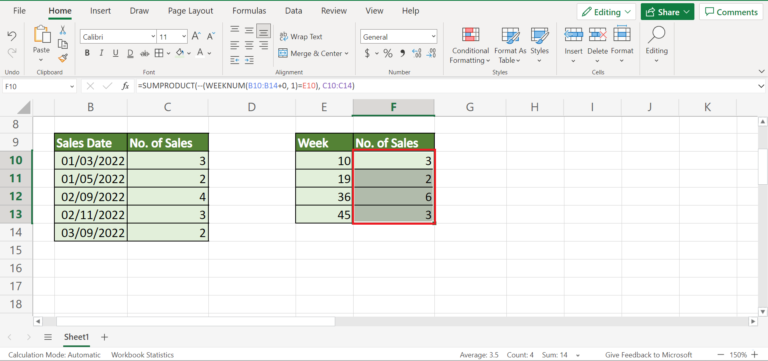Open the Editing mode dropdown button
The image size is (768, 361).
[606, 12]
